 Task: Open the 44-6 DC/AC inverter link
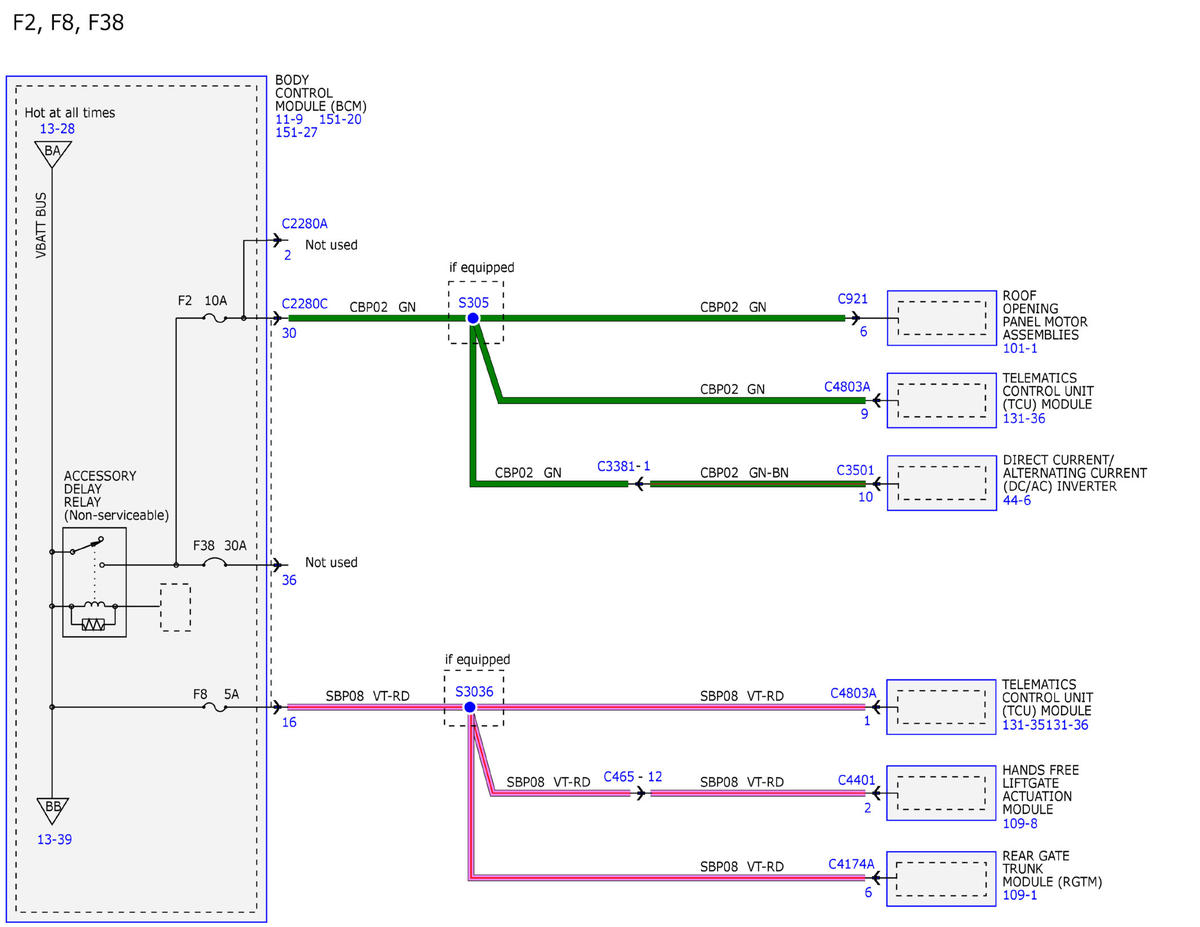click(x=1016, y=500)
